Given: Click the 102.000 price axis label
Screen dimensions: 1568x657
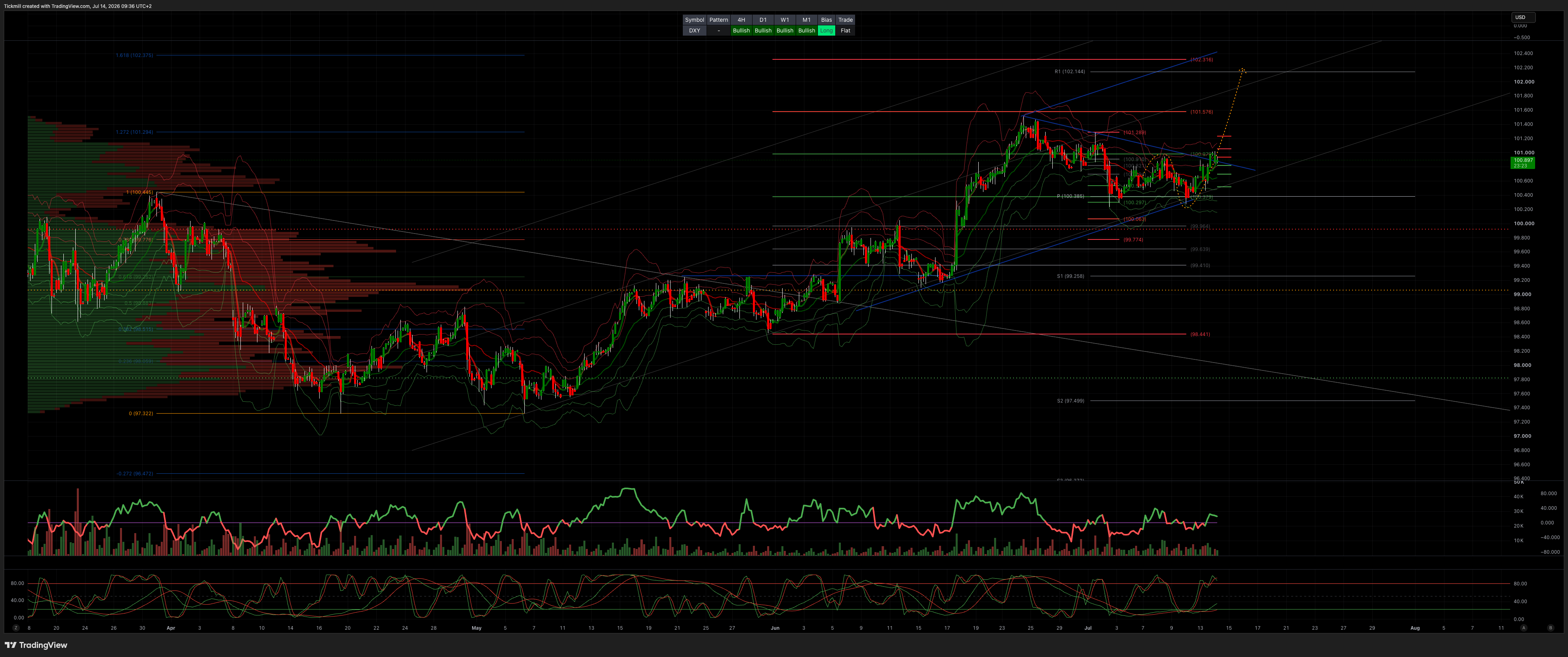Looking at the screenshot, I should tap(1524, 82).
